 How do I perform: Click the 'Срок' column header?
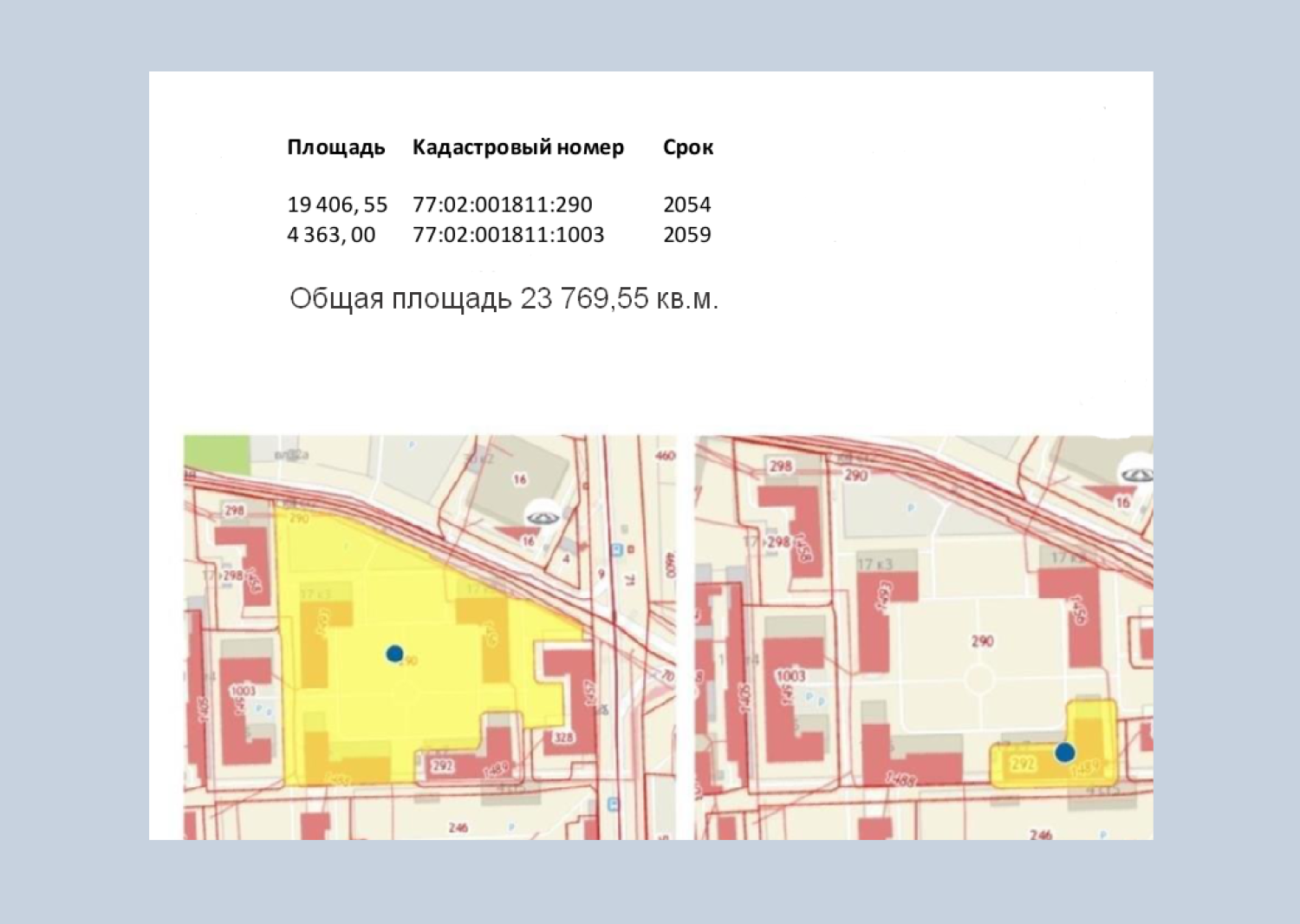687,147
